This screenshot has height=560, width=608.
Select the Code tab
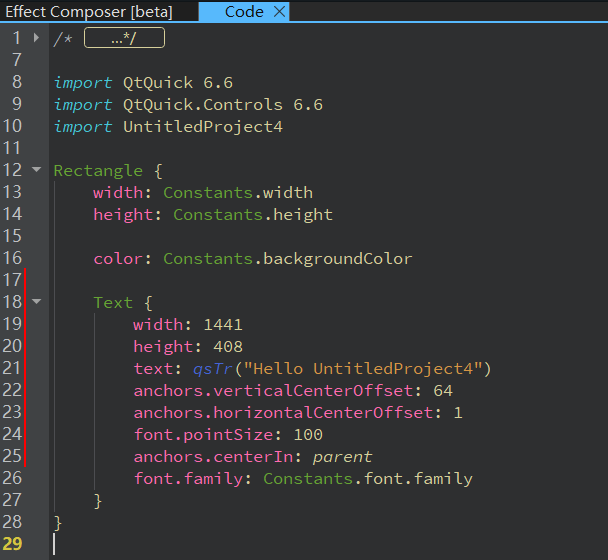tap(244, 12)
